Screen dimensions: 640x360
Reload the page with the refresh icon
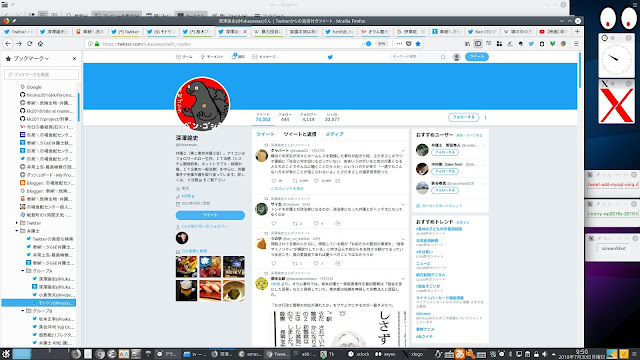(29, 44)
